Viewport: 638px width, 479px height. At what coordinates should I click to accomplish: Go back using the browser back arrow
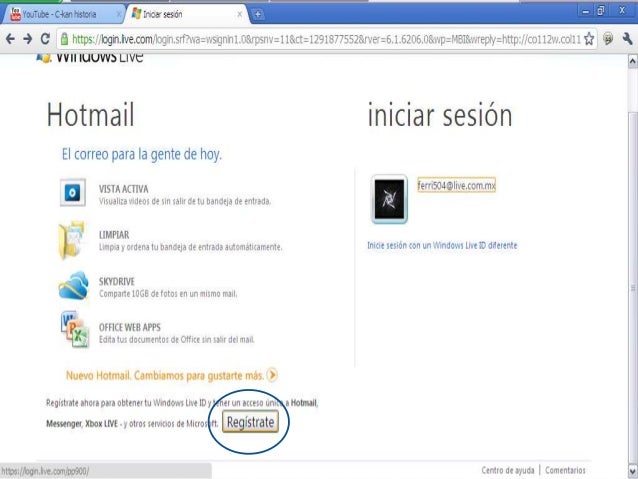(x=10, y=39)
